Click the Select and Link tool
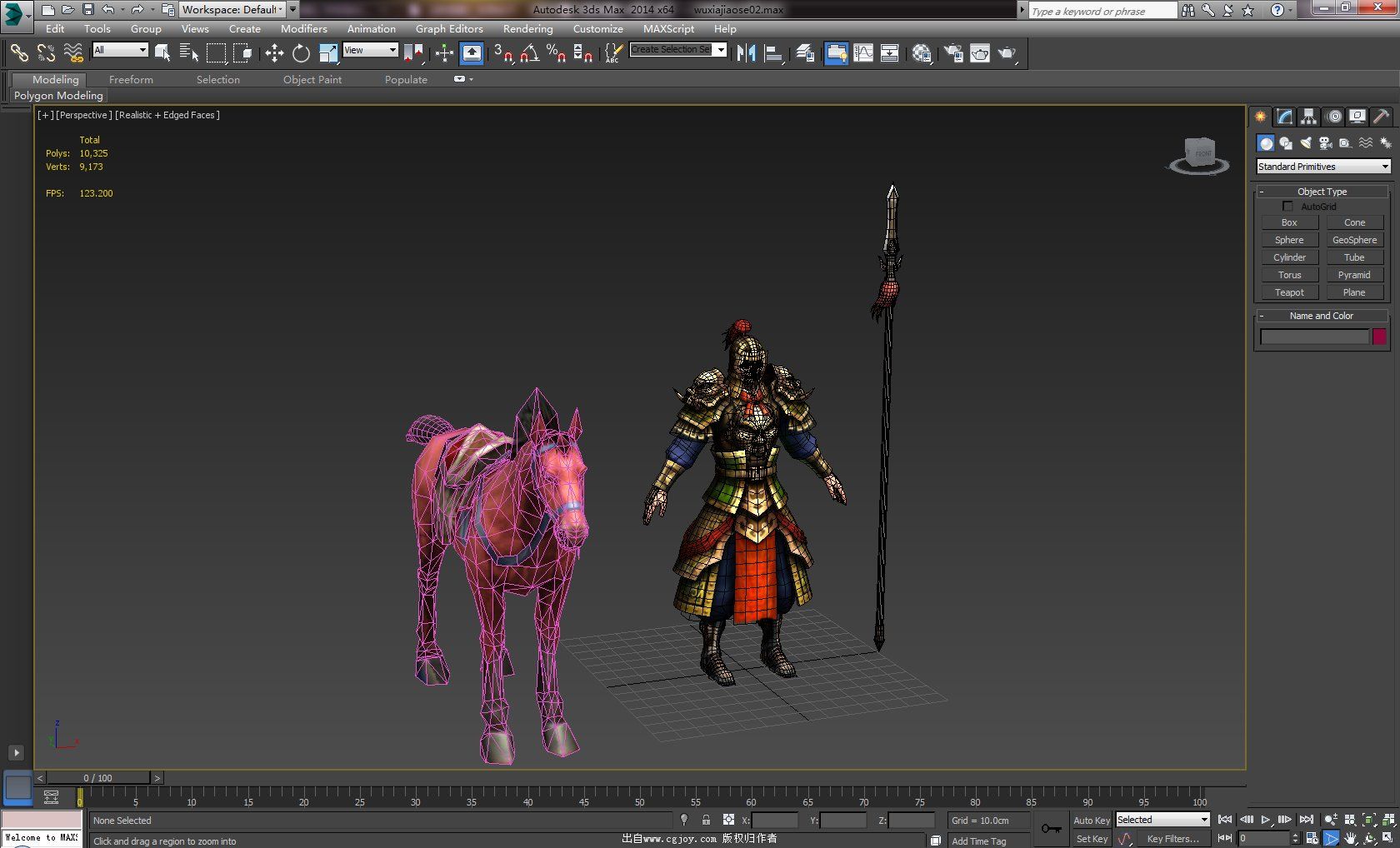 tap(18, 53)
